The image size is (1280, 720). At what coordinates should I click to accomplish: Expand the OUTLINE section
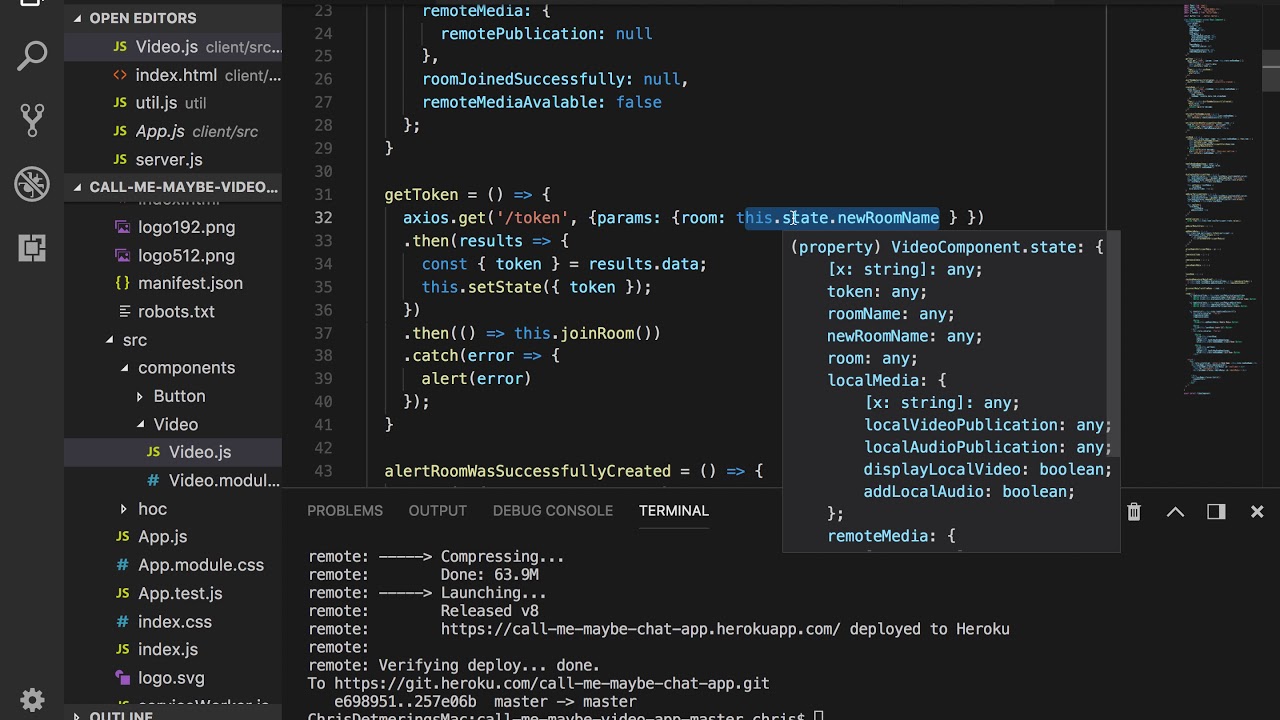click(78, 715)
